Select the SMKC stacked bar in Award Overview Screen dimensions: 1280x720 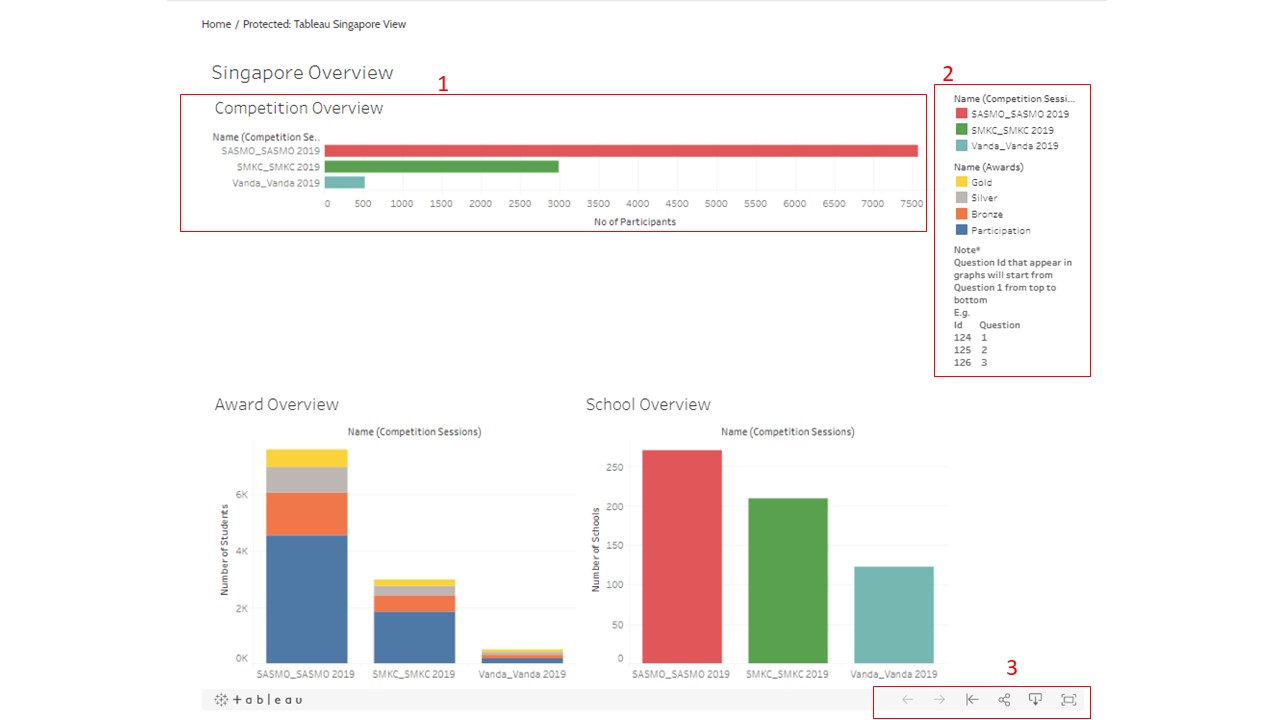click(415, 620)
